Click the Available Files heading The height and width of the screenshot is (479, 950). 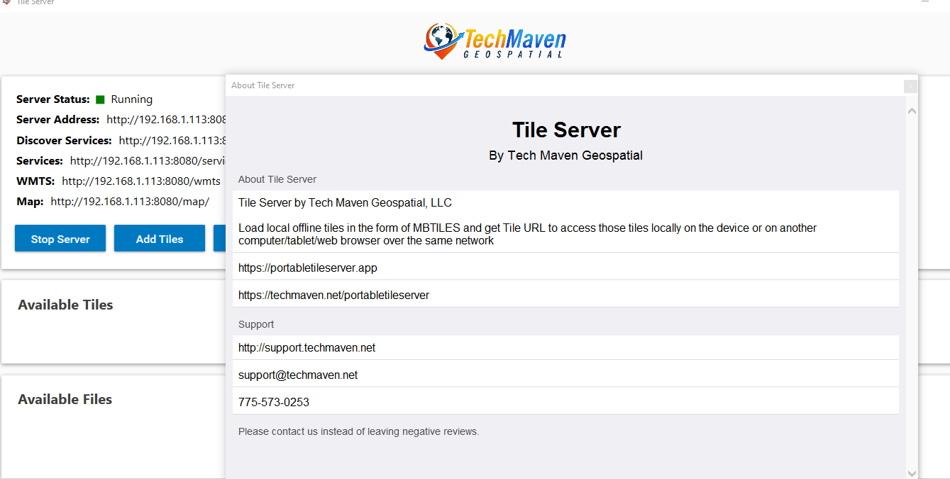click(x=65, y=400)
